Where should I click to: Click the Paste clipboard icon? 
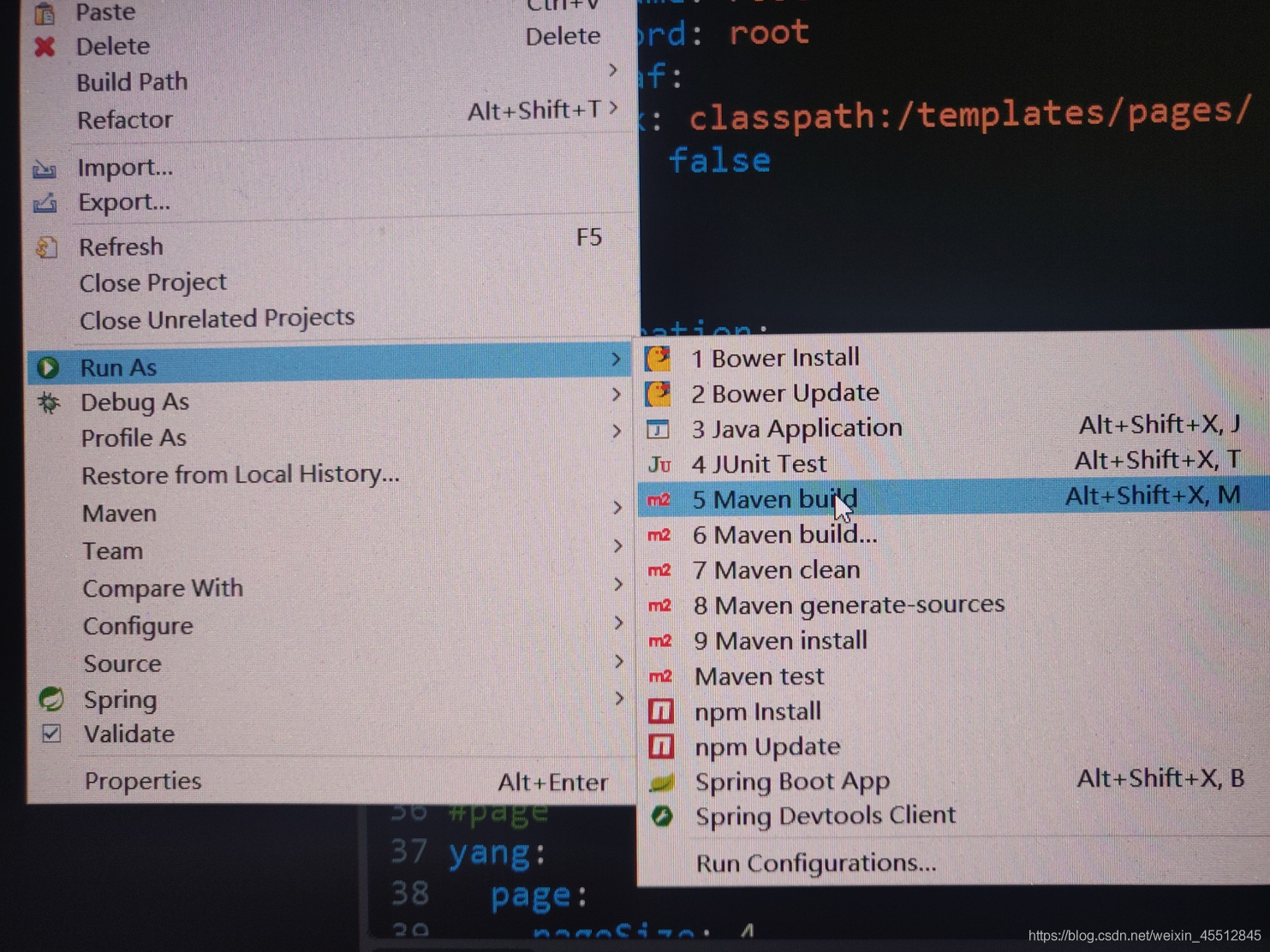coord(44,12)
